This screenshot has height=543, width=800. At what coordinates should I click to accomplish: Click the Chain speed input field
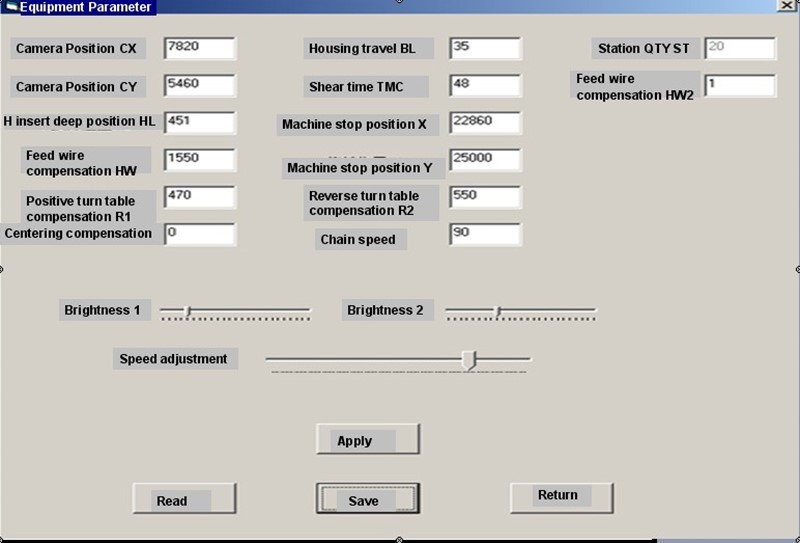[485, 235]
